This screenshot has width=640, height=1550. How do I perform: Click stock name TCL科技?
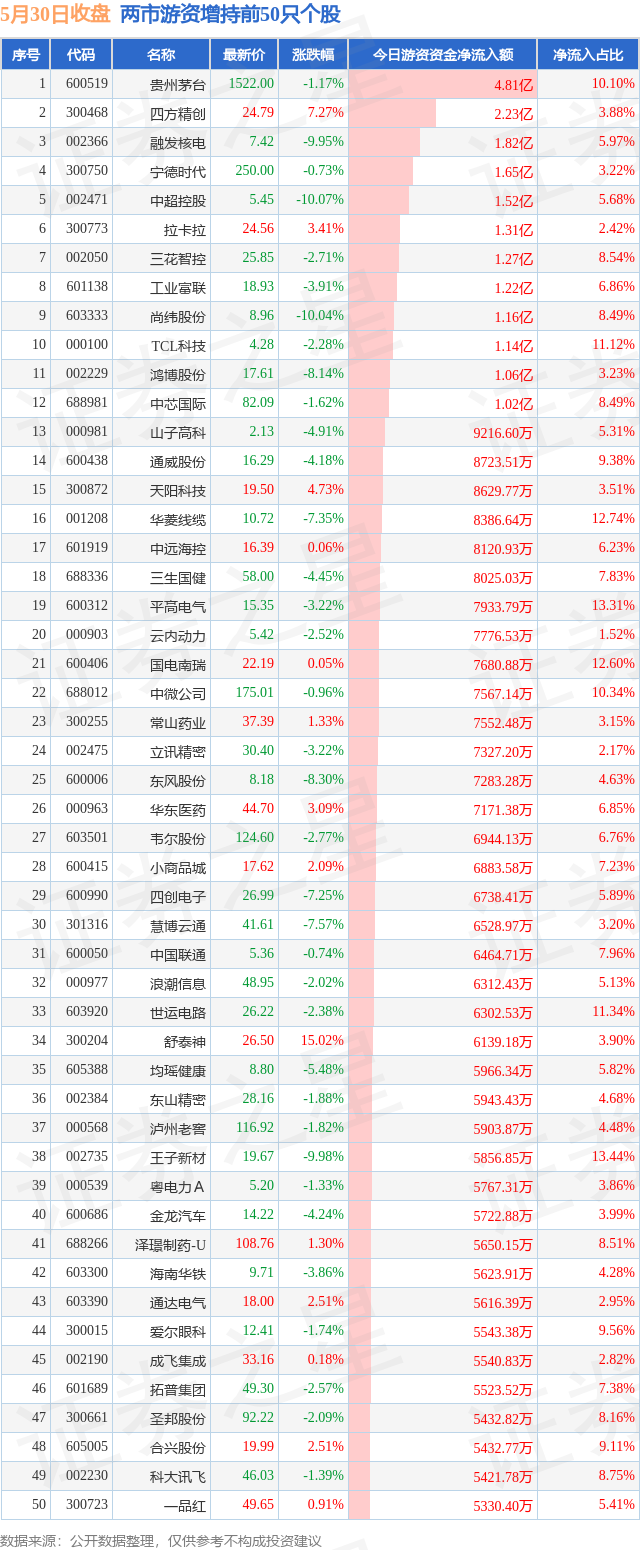pyautogui.click(x=179, y=346)
